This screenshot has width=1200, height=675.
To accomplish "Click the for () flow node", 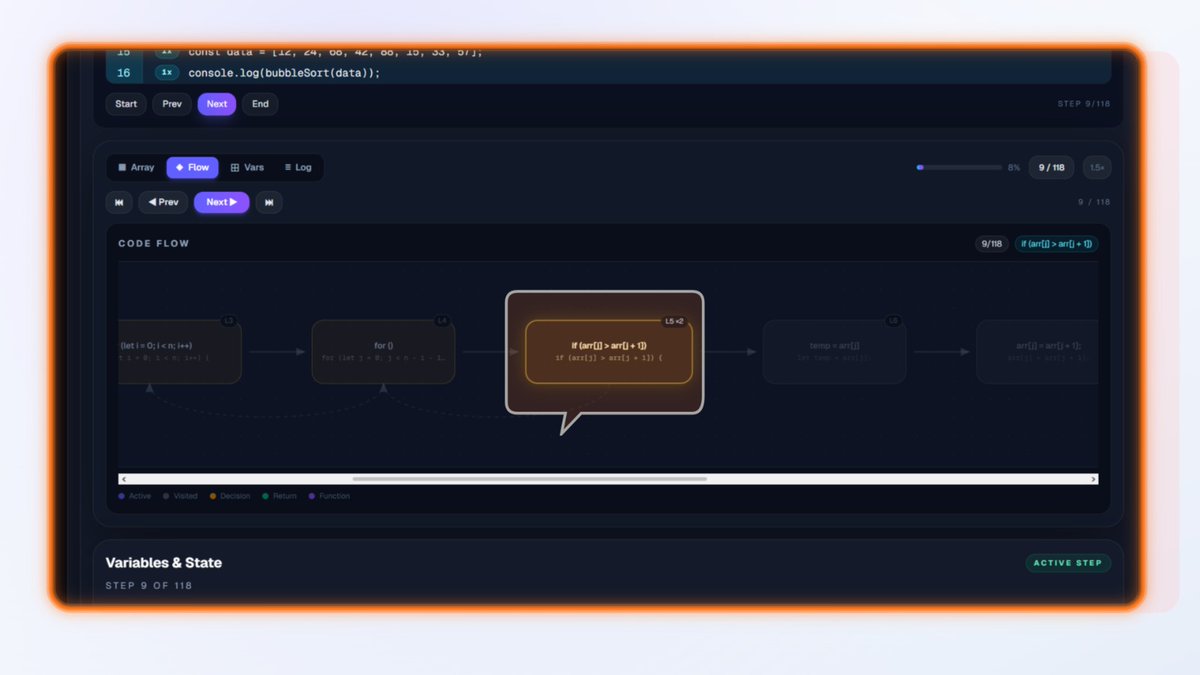I will (x=383, y=351).
